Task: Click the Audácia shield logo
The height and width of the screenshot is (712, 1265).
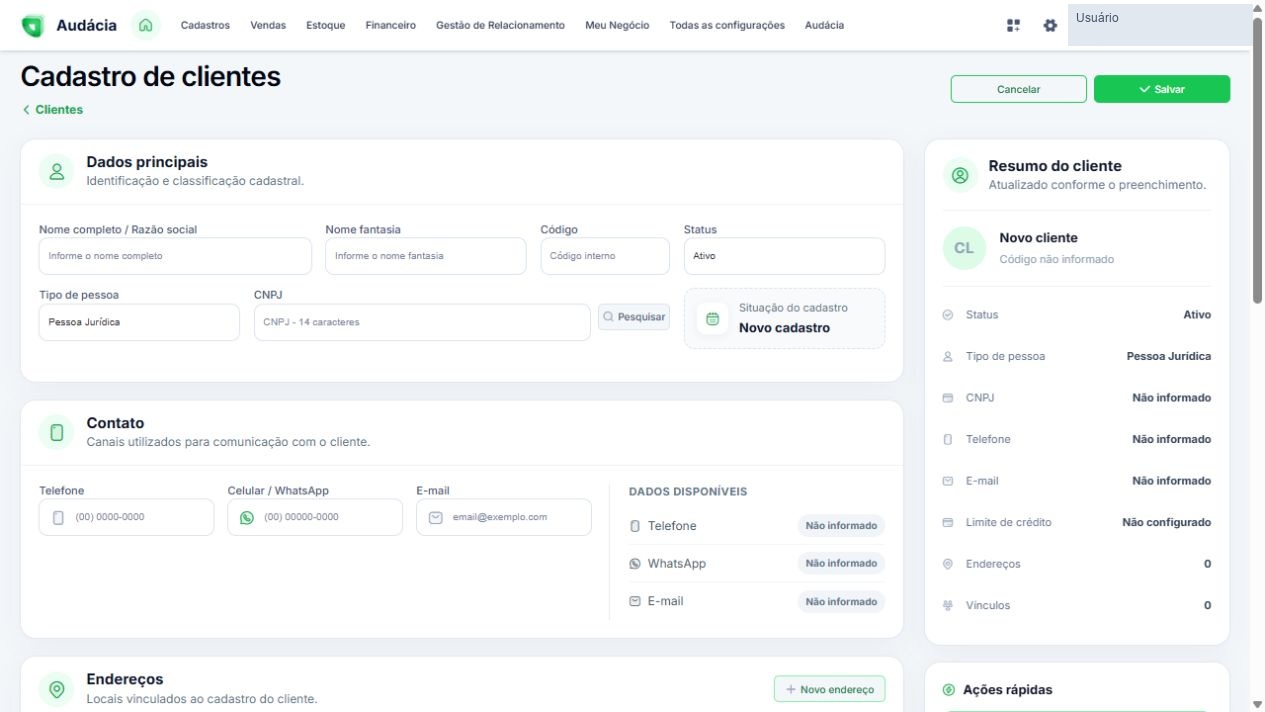Action: (x=32, y=25)
